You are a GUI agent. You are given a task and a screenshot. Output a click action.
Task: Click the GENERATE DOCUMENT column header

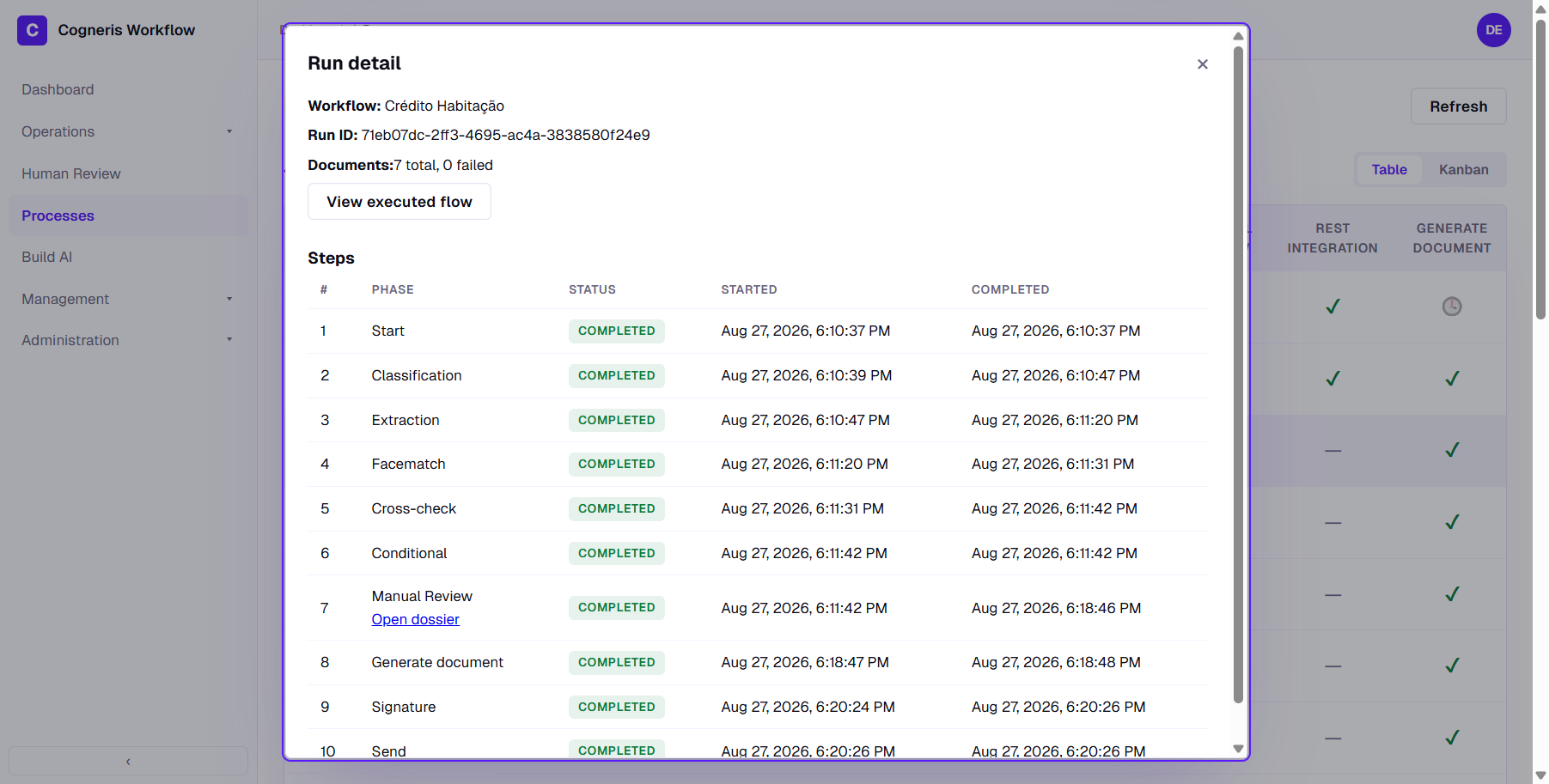click(x=1452, y=238)
